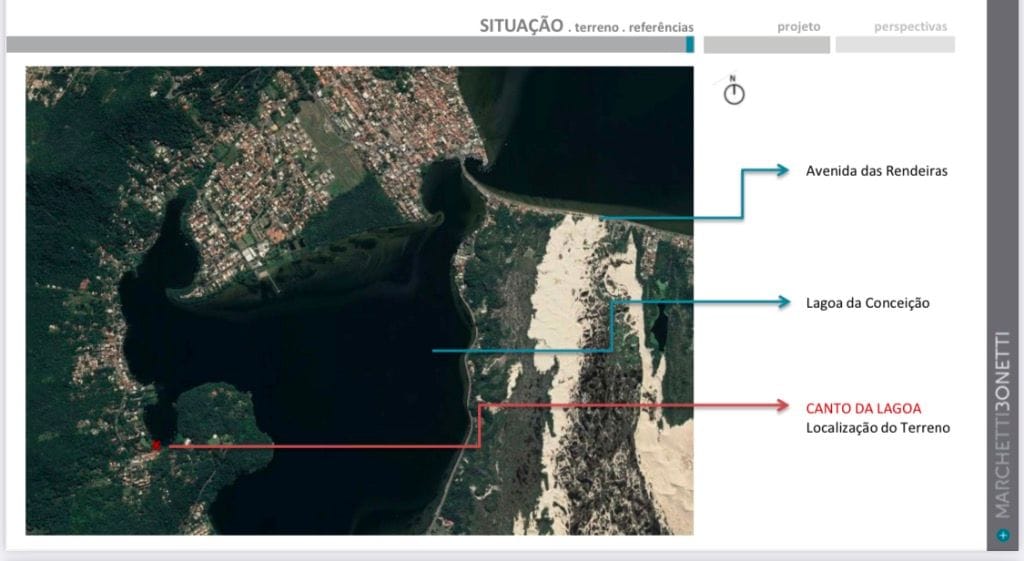The image size is (1024, 561).
Task: Click the 'terreno . referências' subtitle text
Action: click(x=634, y=27)
